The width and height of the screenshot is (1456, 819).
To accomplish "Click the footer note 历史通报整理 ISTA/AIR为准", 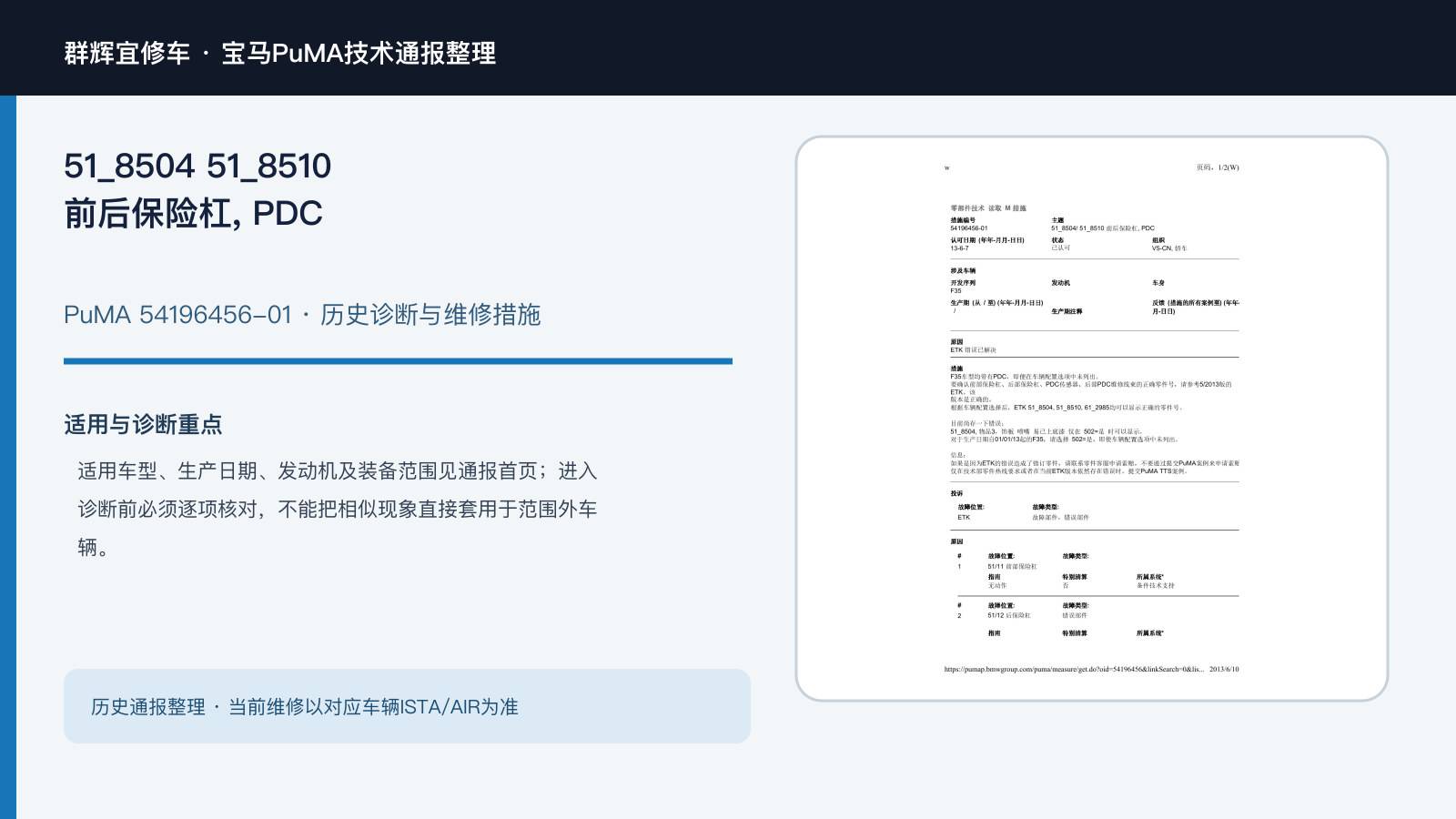I will point(305,707).
